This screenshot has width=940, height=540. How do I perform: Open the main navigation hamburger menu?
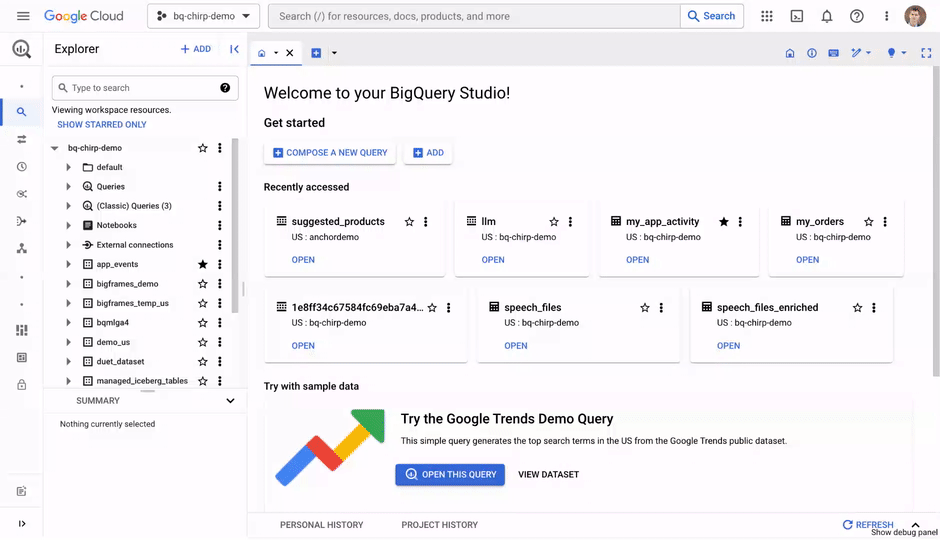(23, 16)
